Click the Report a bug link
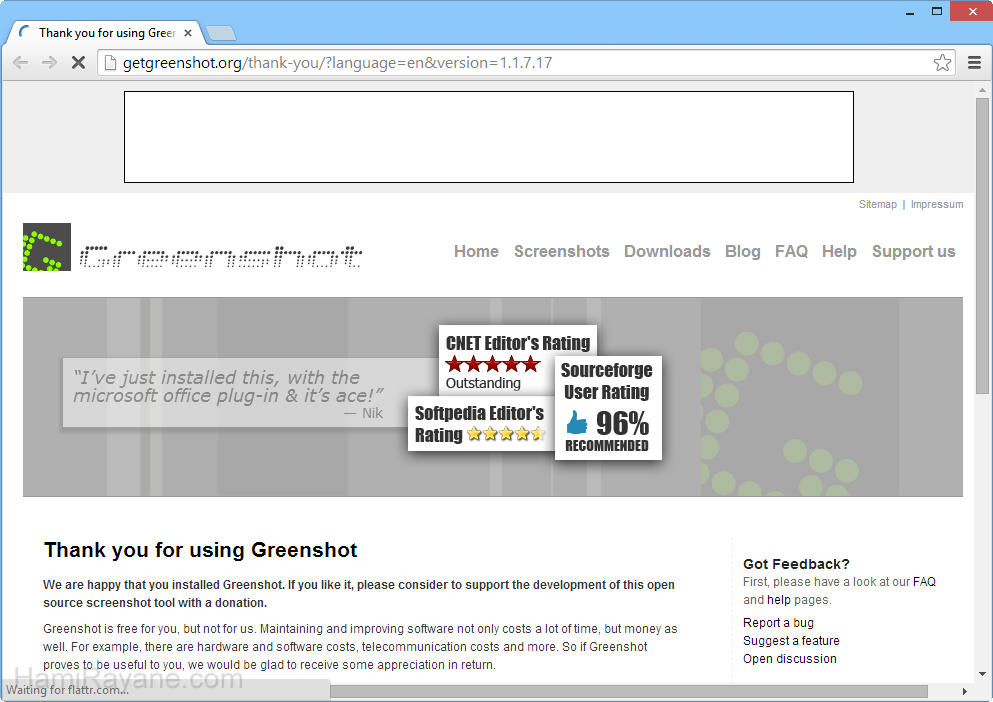Image resolution: width=993 pixels, height=702 pixels. click(778, 623)
